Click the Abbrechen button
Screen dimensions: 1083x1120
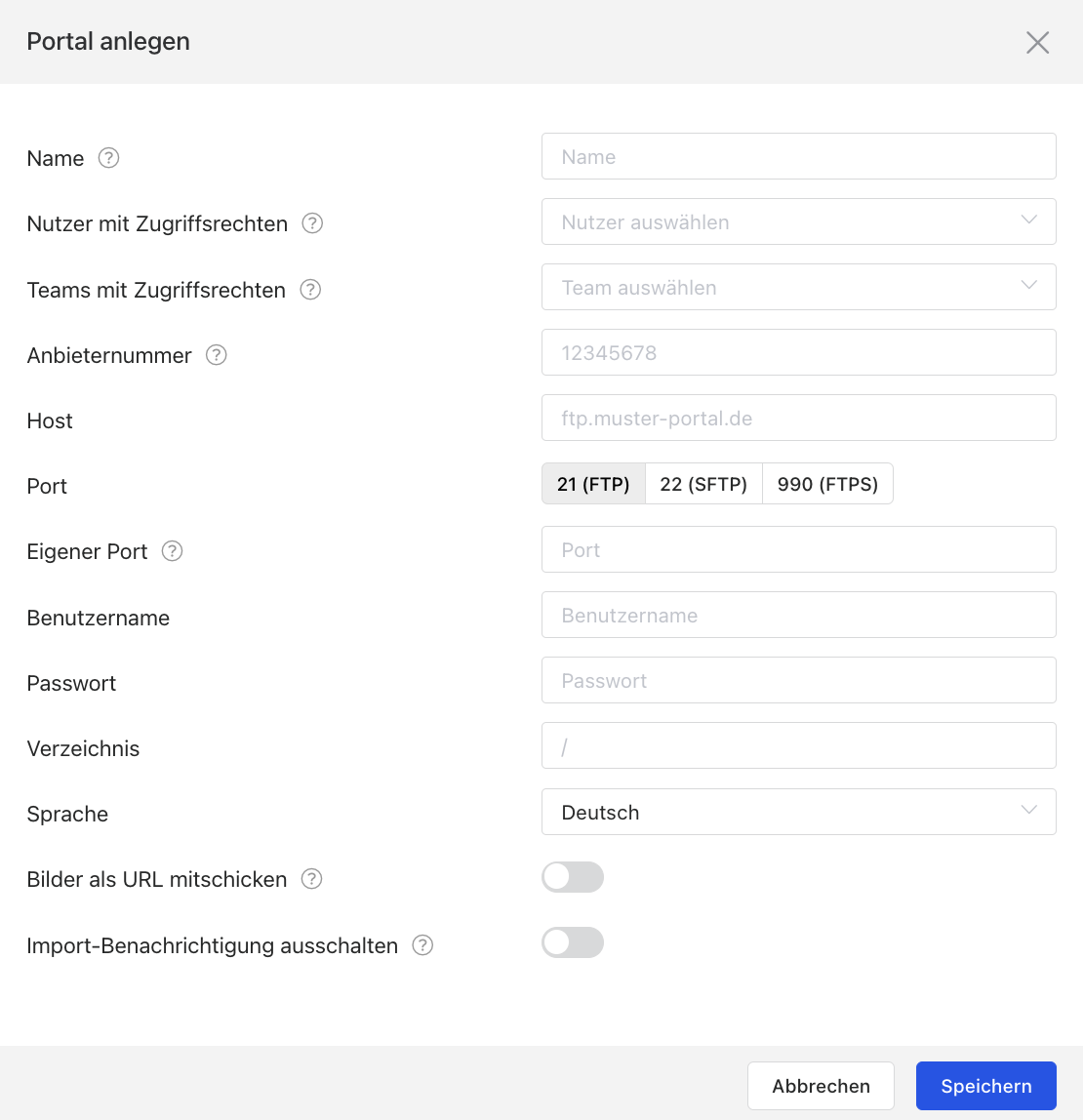point(821,1086)
